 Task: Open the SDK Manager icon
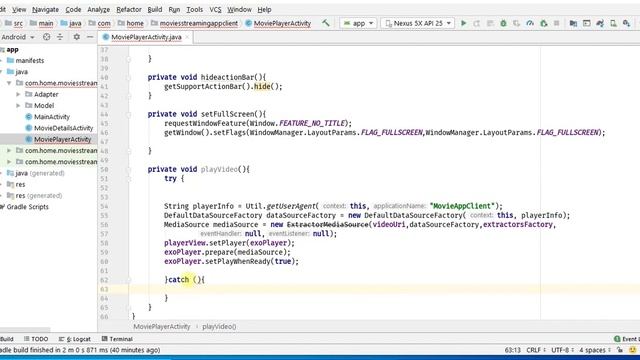(626, 23)
